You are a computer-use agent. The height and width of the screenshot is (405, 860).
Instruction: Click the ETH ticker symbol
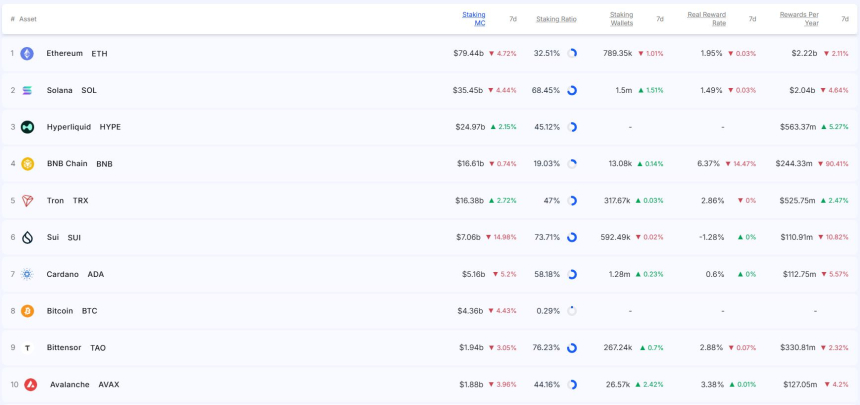coord(99,54)
